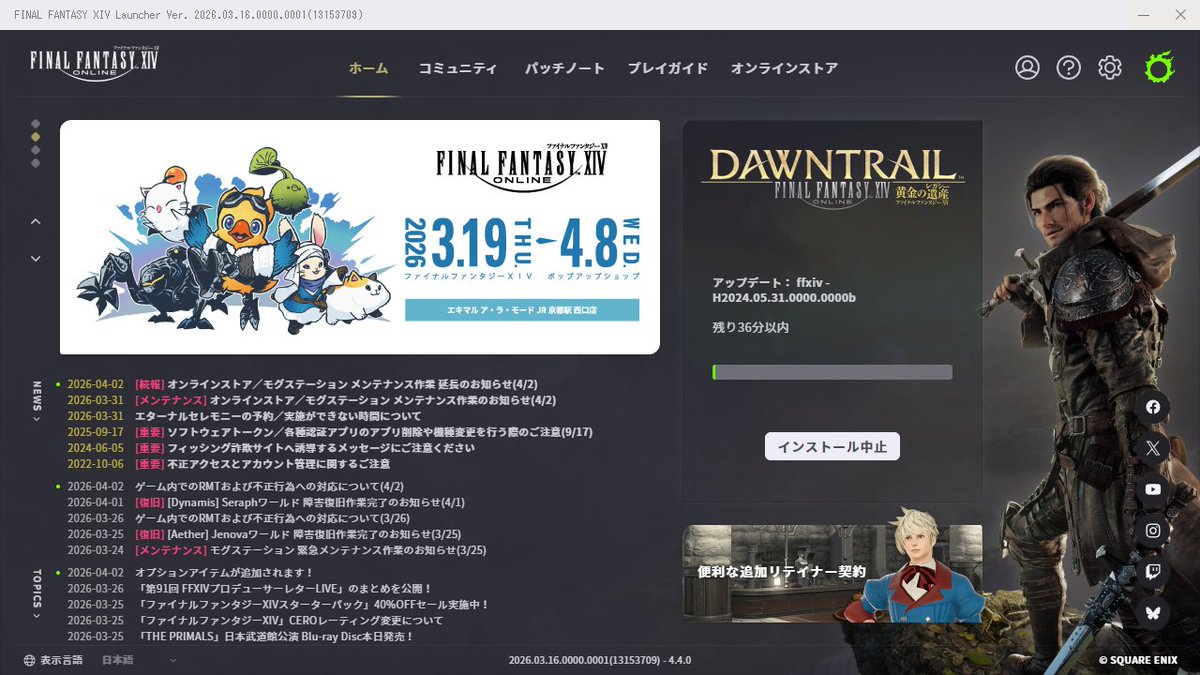Click the globe icon beside 表示言語
This screenshot has height=675, width=1200.
click(29, 660)
